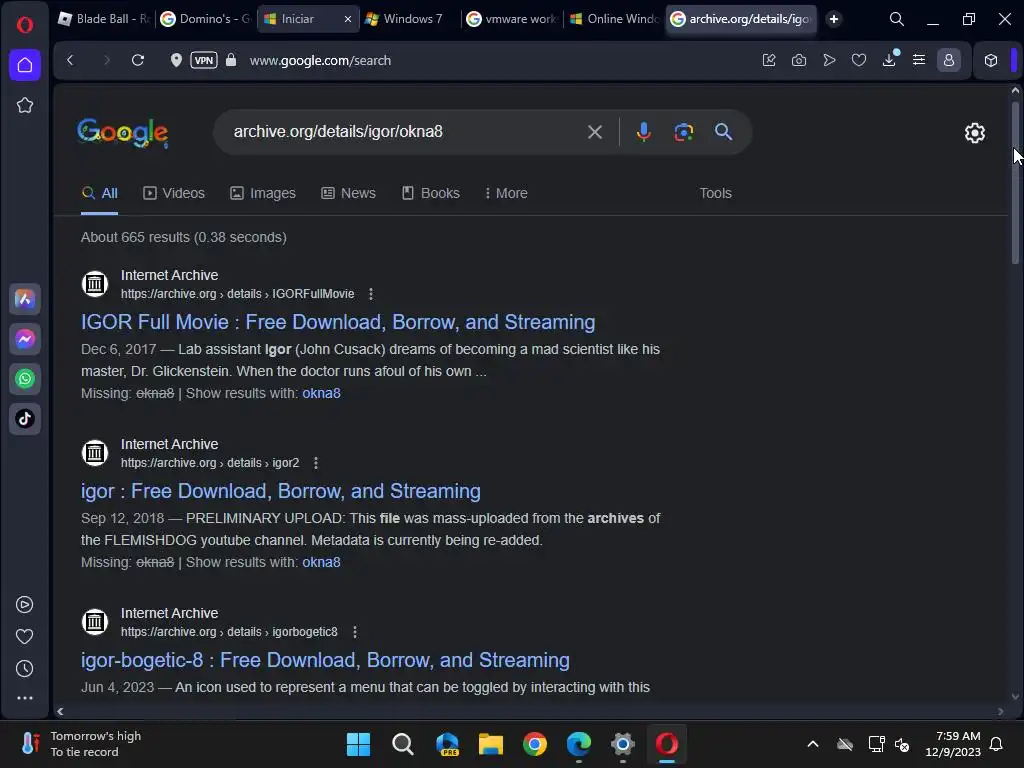
Task: Open Easy Setup sliders icon
Action: (919, 60)
